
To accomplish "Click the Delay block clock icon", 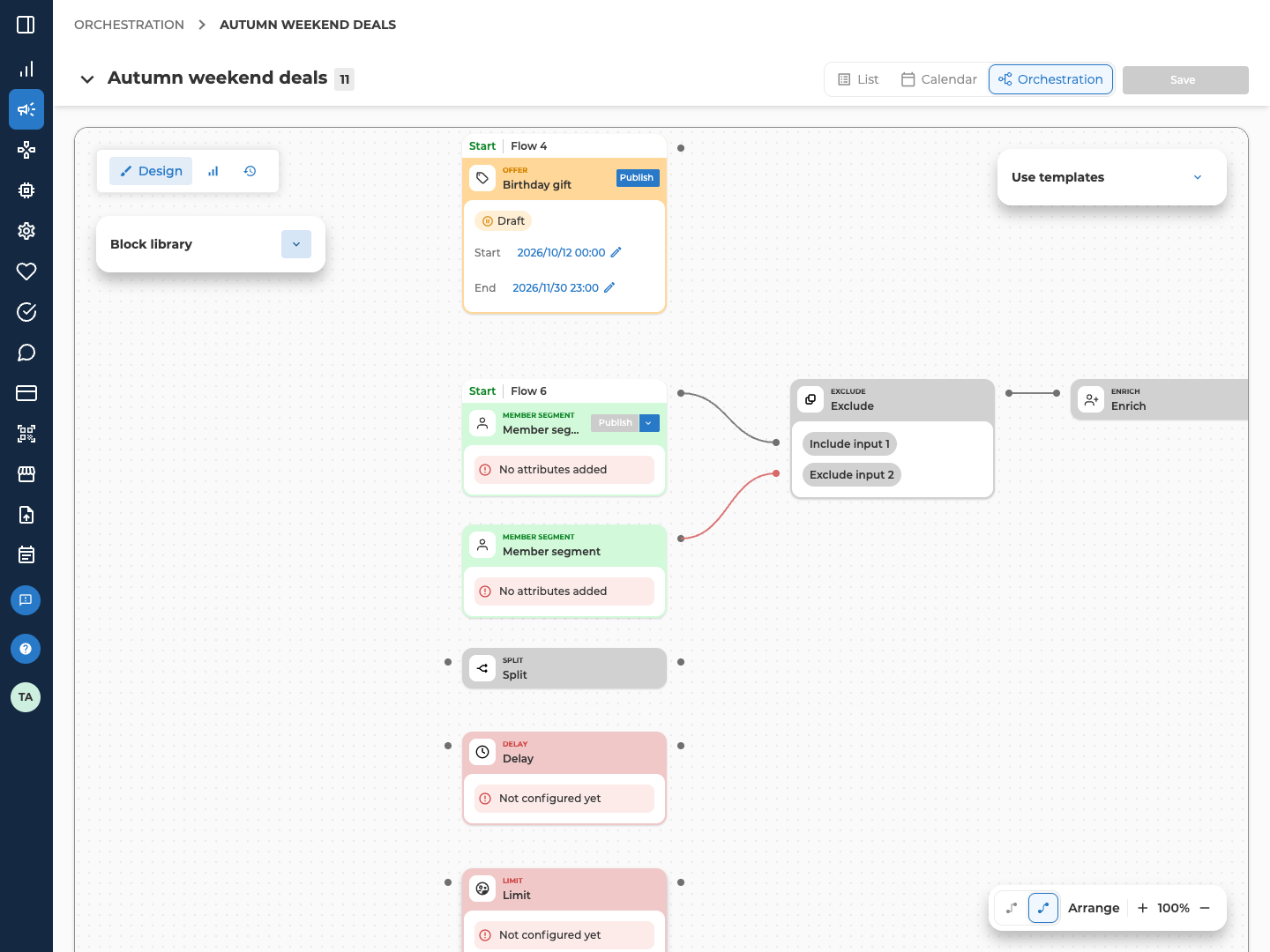I will coord(482,752).
